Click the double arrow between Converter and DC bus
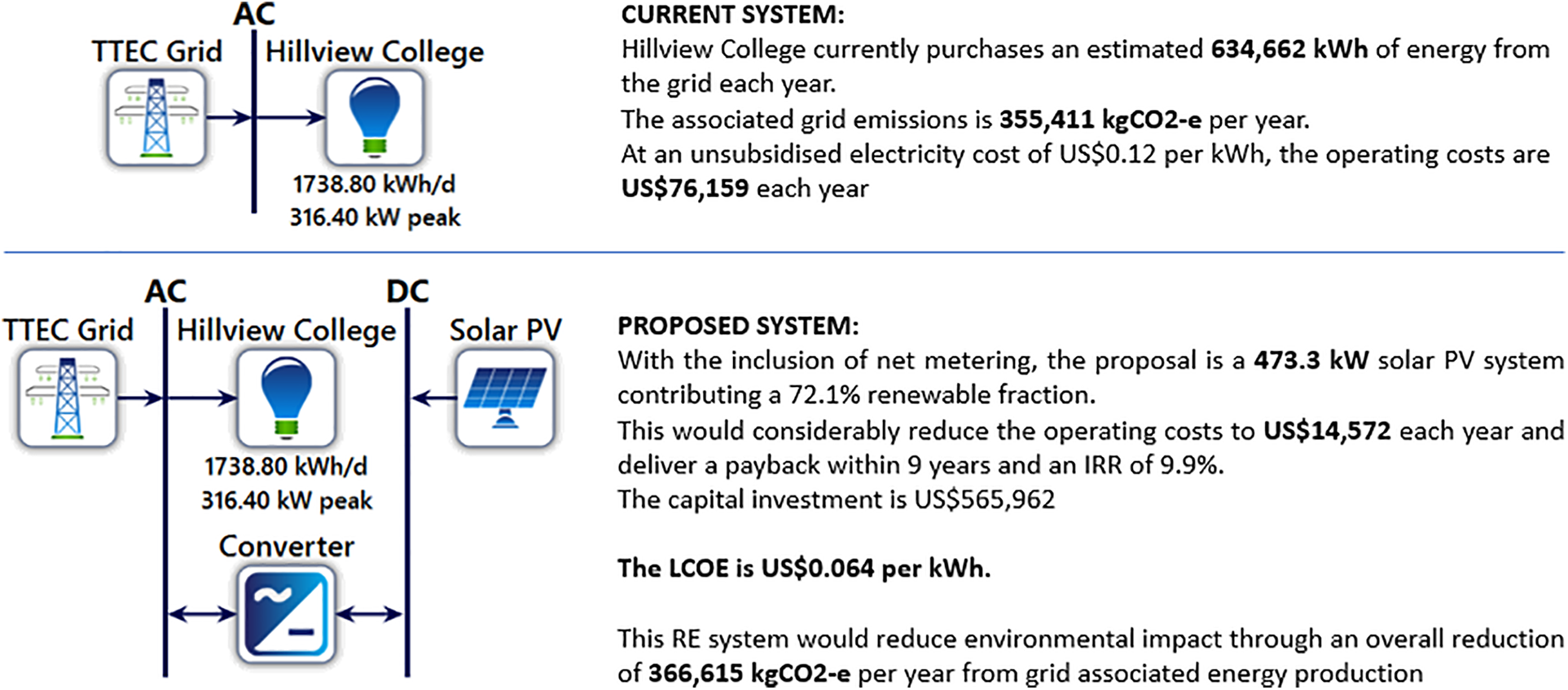1568x690 pixels. pos(369,613)
